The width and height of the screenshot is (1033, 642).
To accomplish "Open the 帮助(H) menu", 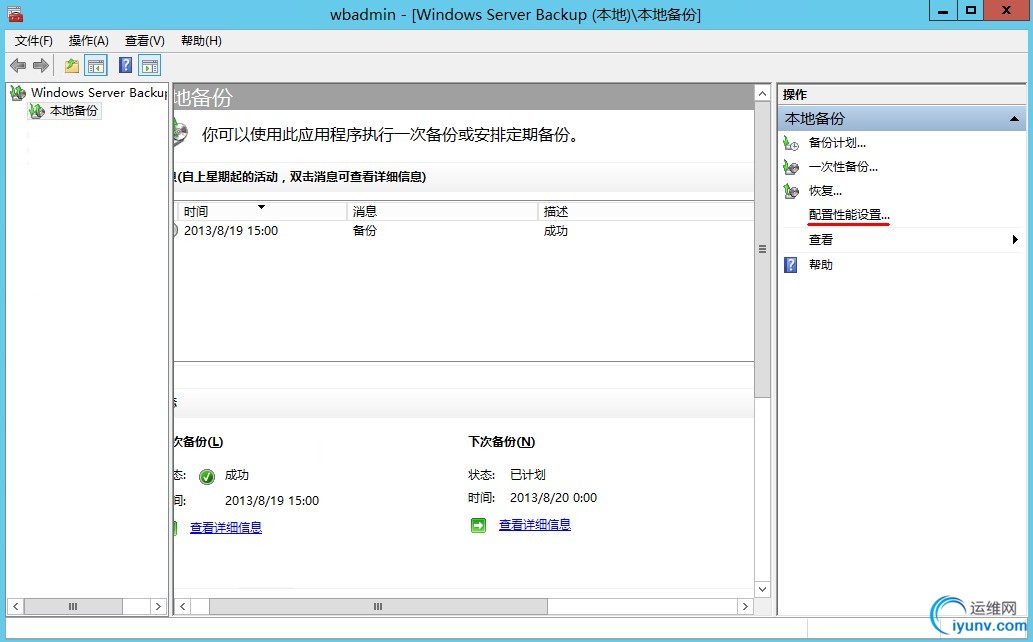I will pyautogui.click(x=201, y=41).
